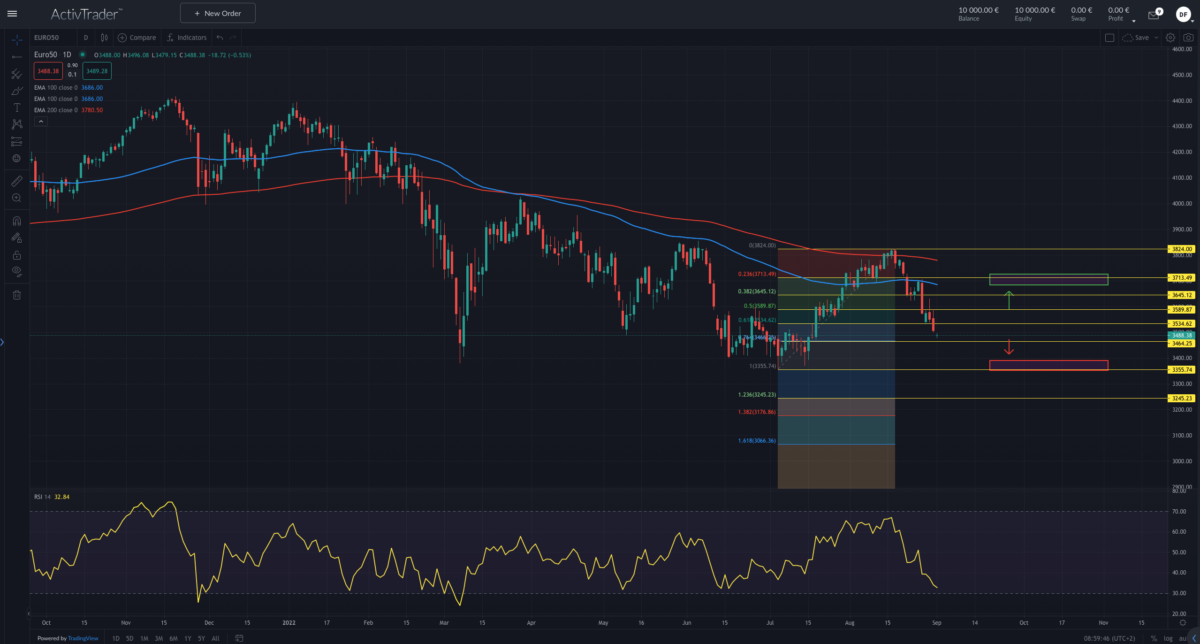Show the All date range
The image size is (1200, 644).
pos(215,637)
